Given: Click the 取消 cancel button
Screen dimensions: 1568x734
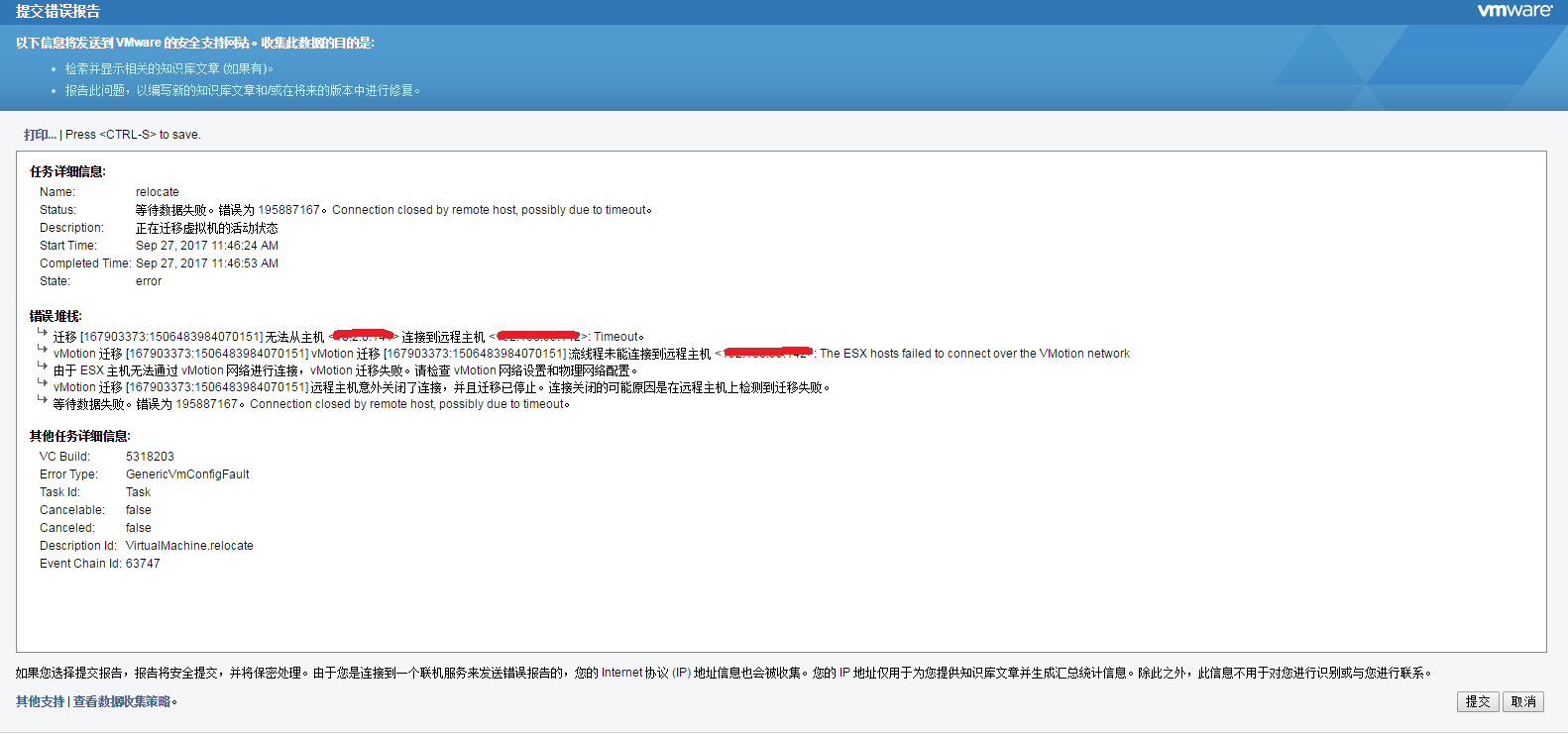Looking at the screenshot, I should tap(1523, 701).
